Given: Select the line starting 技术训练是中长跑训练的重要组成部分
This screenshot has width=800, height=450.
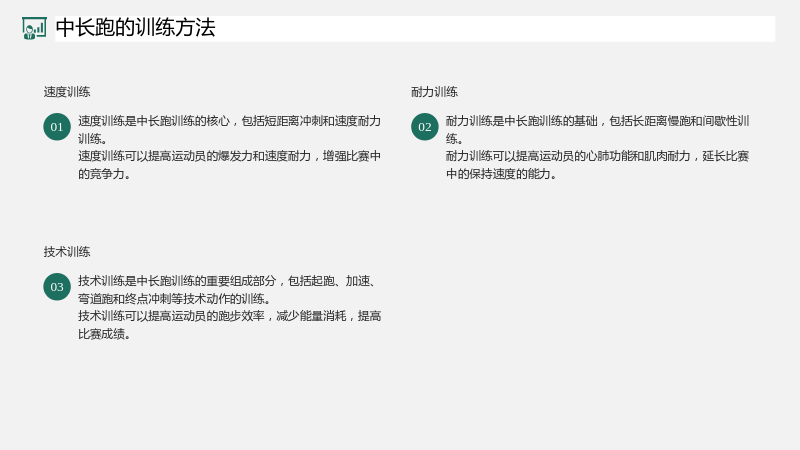Looking at the screenshot, I should click(x=227, y=281).
